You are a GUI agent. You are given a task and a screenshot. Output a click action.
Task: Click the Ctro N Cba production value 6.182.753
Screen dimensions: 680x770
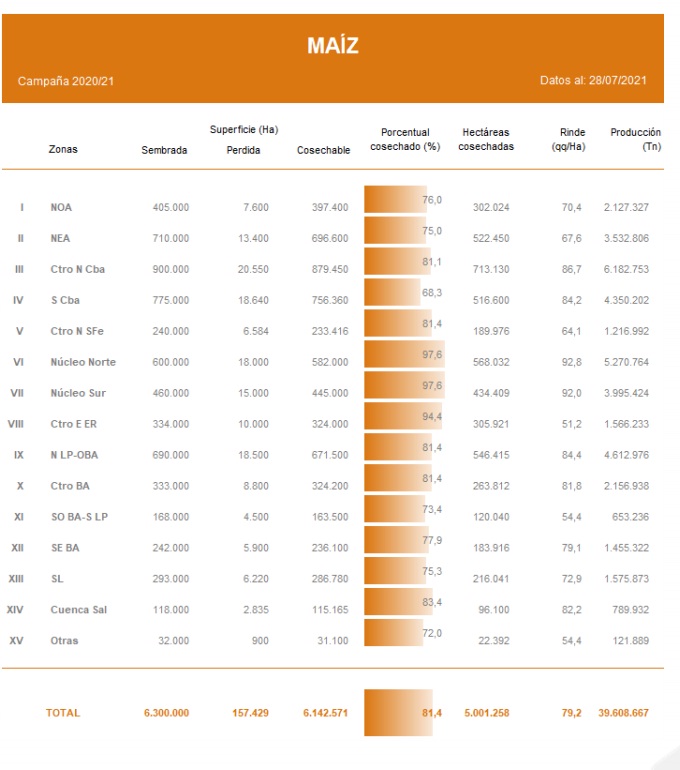click(x=628, y=269)
